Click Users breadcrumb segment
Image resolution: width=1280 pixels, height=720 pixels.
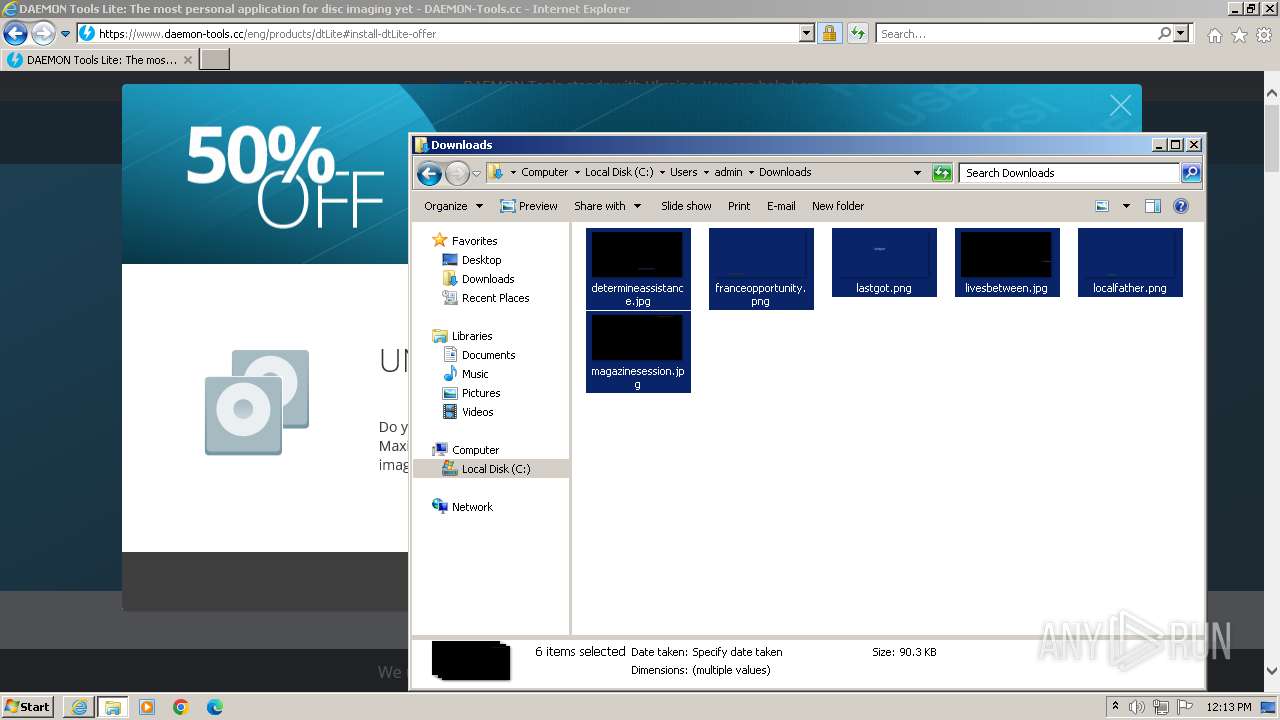click(x=684, y=172)
